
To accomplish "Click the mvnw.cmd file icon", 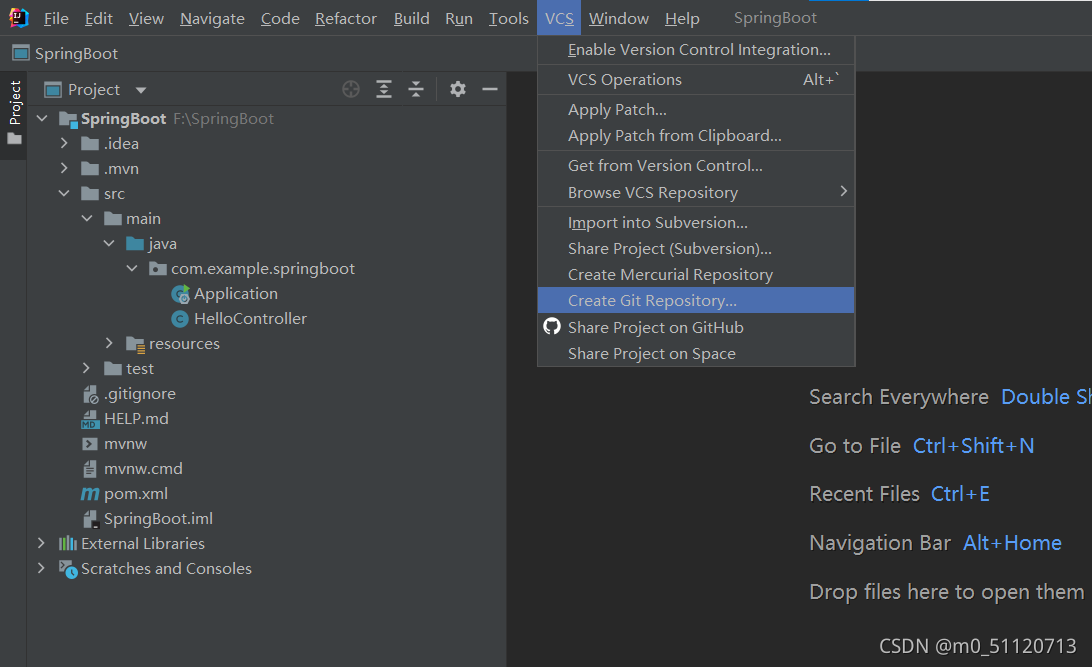I will click(90, 469).
